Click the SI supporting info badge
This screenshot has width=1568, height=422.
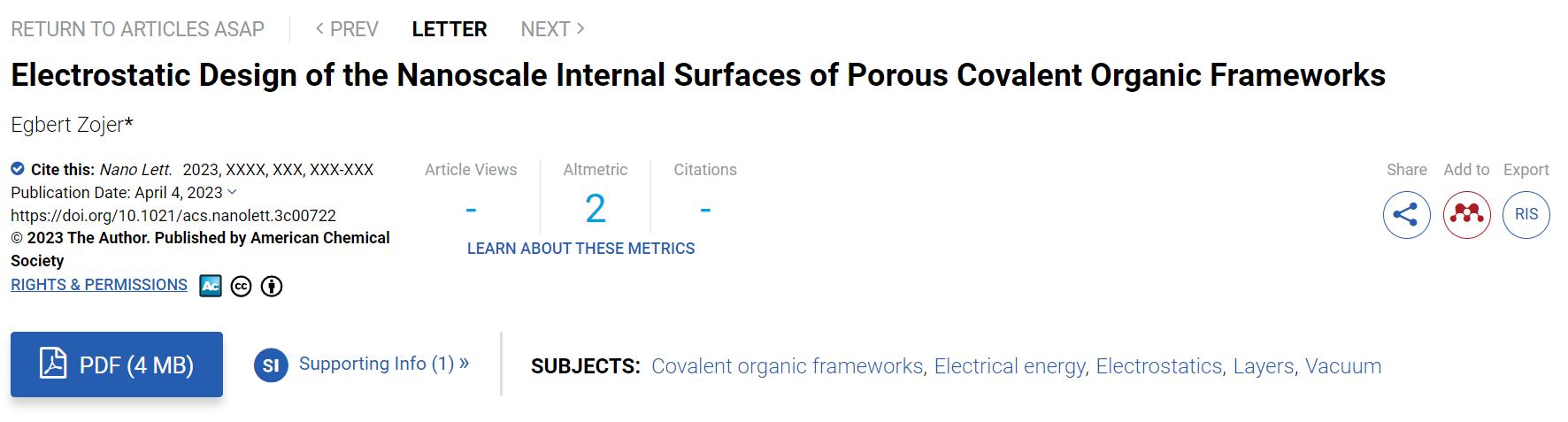(x=271, y=365)
